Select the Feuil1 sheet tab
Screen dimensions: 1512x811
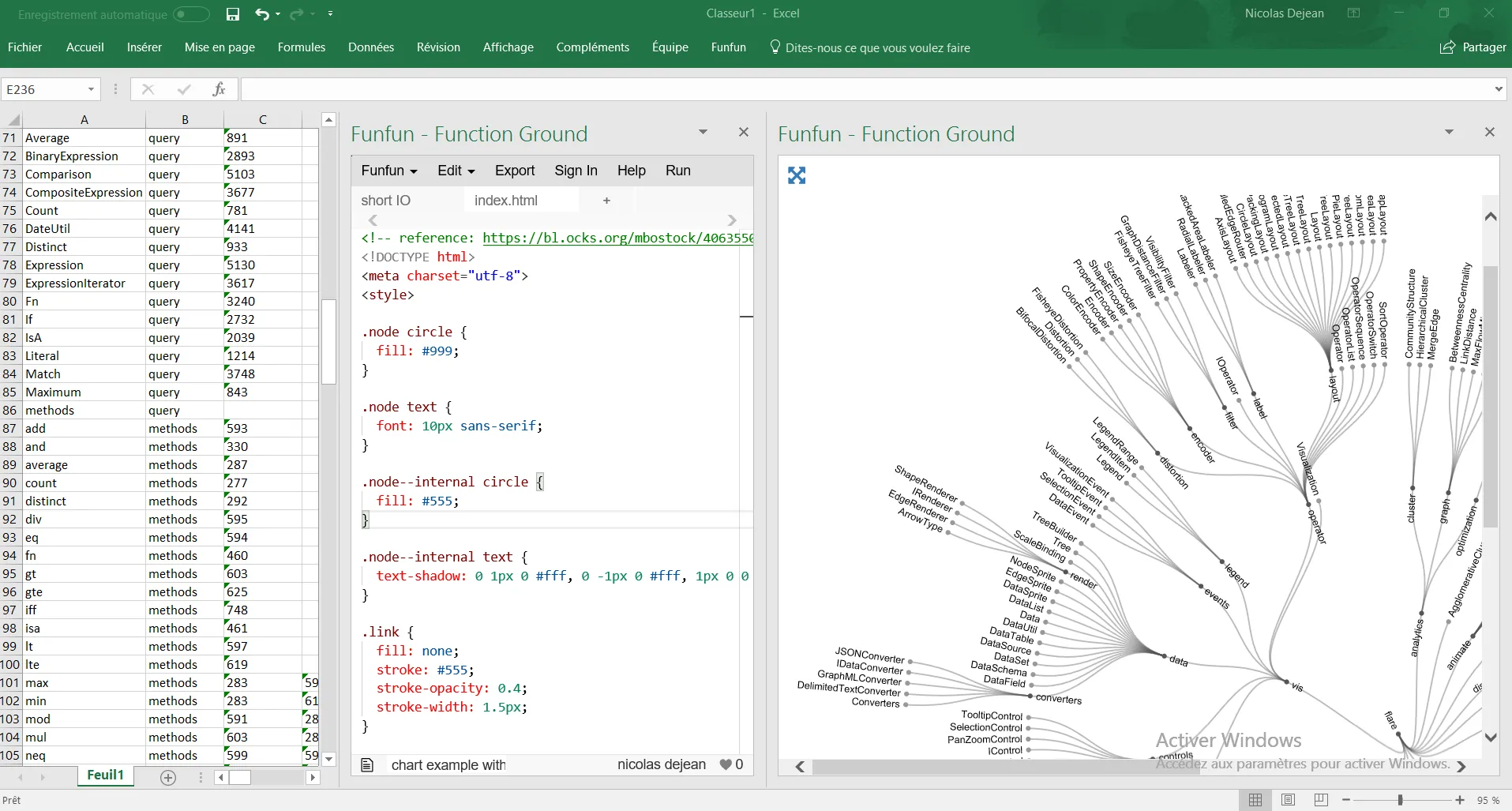point(105,775)
